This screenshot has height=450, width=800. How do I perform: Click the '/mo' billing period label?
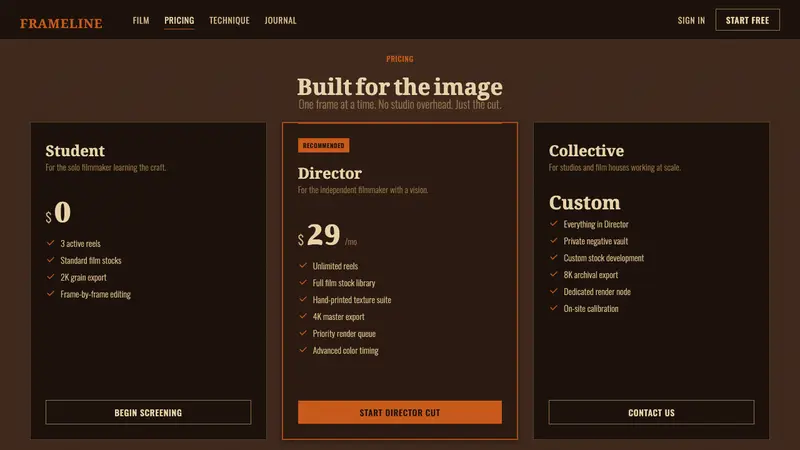351,242
